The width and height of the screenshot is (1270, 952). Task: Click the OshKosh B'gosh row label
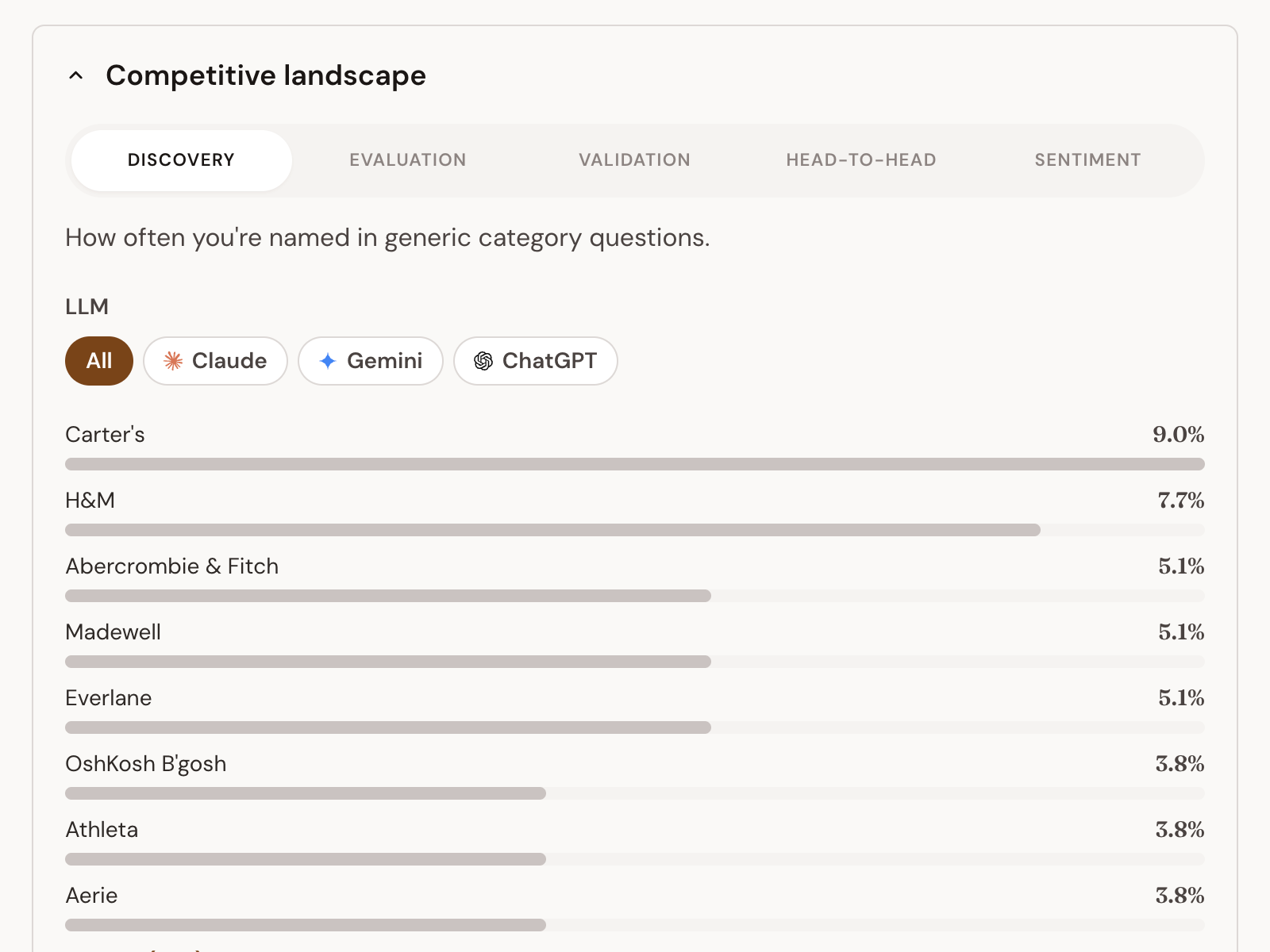(146, 764)
